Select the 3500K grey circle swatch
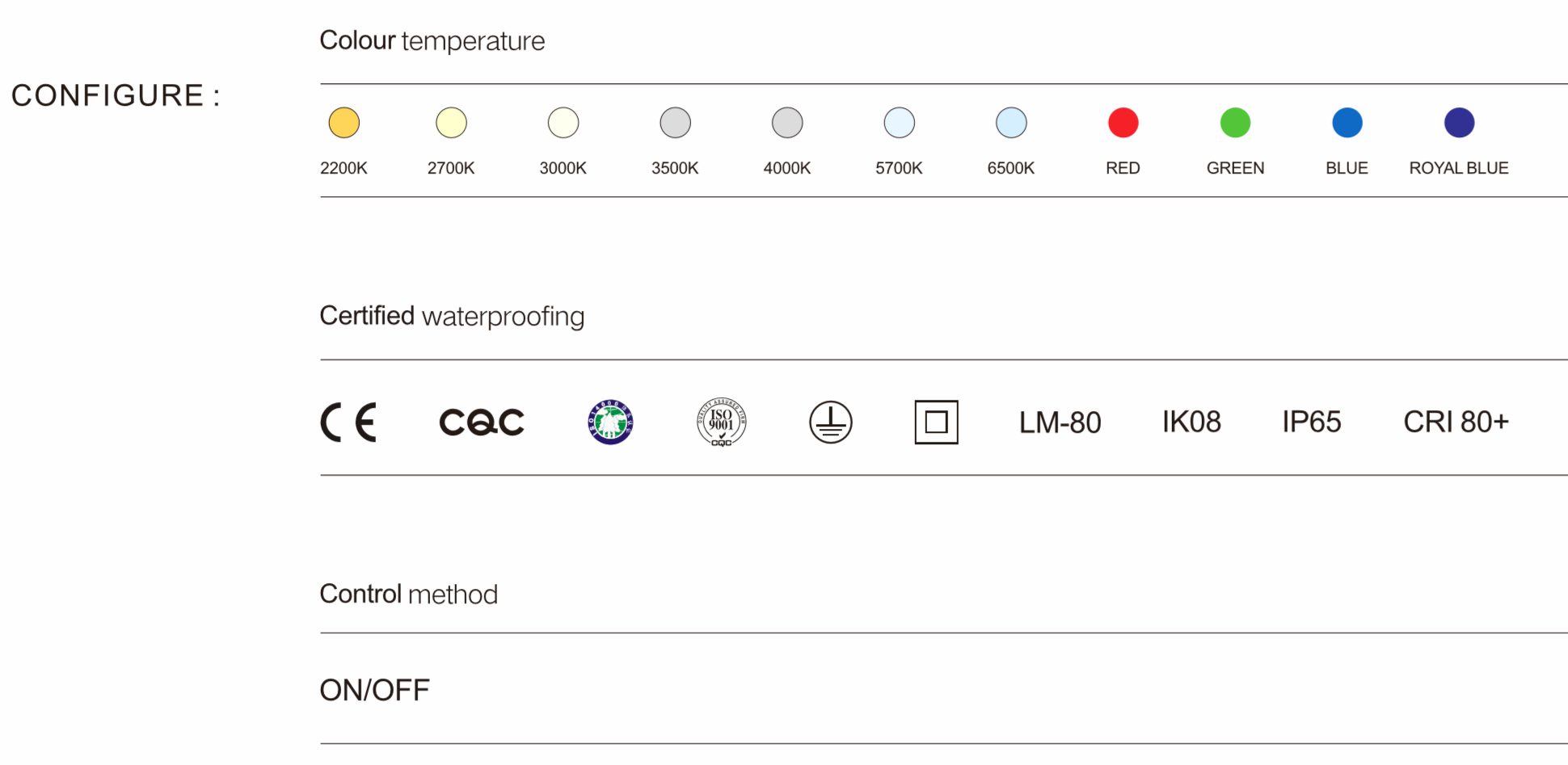The height and width of the screenshot is (765, 1568). tap(675, 123)
